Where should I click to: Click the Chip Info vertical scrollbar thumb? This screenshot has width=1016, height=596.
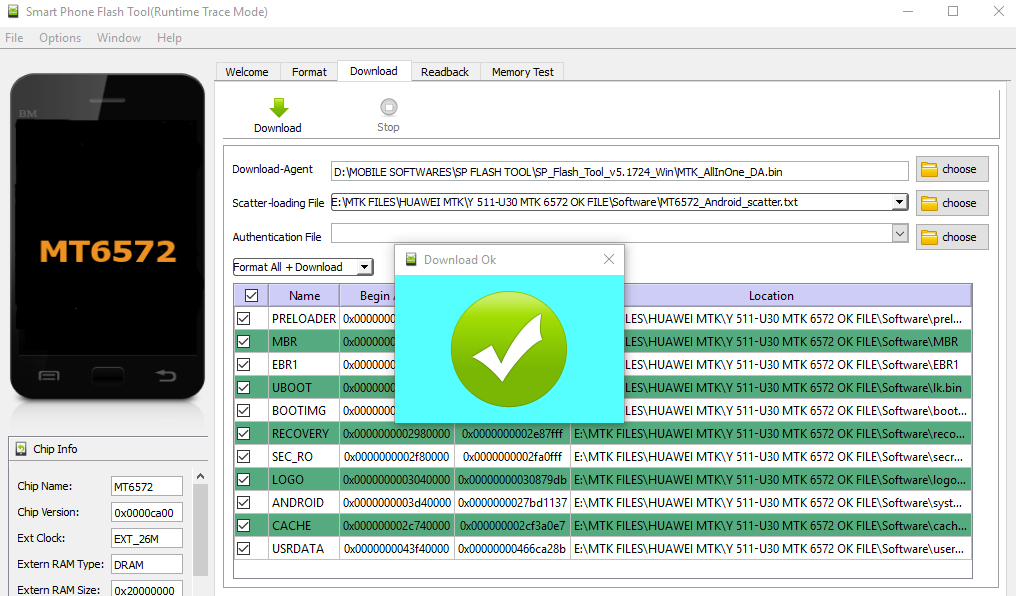[201, 530]
